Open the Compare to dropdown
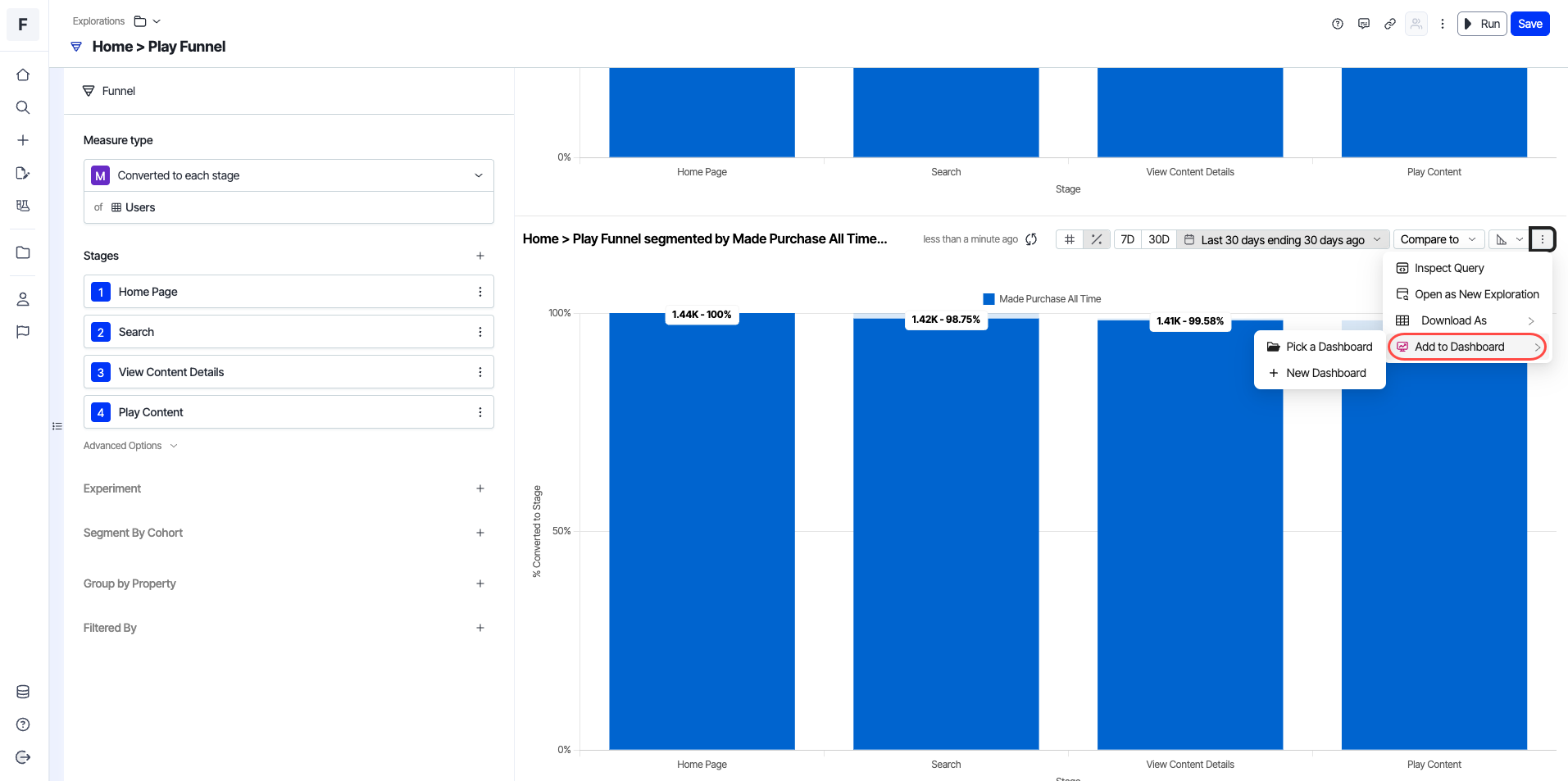Viewport: 1568px width, 781px height. point(1438,239)
